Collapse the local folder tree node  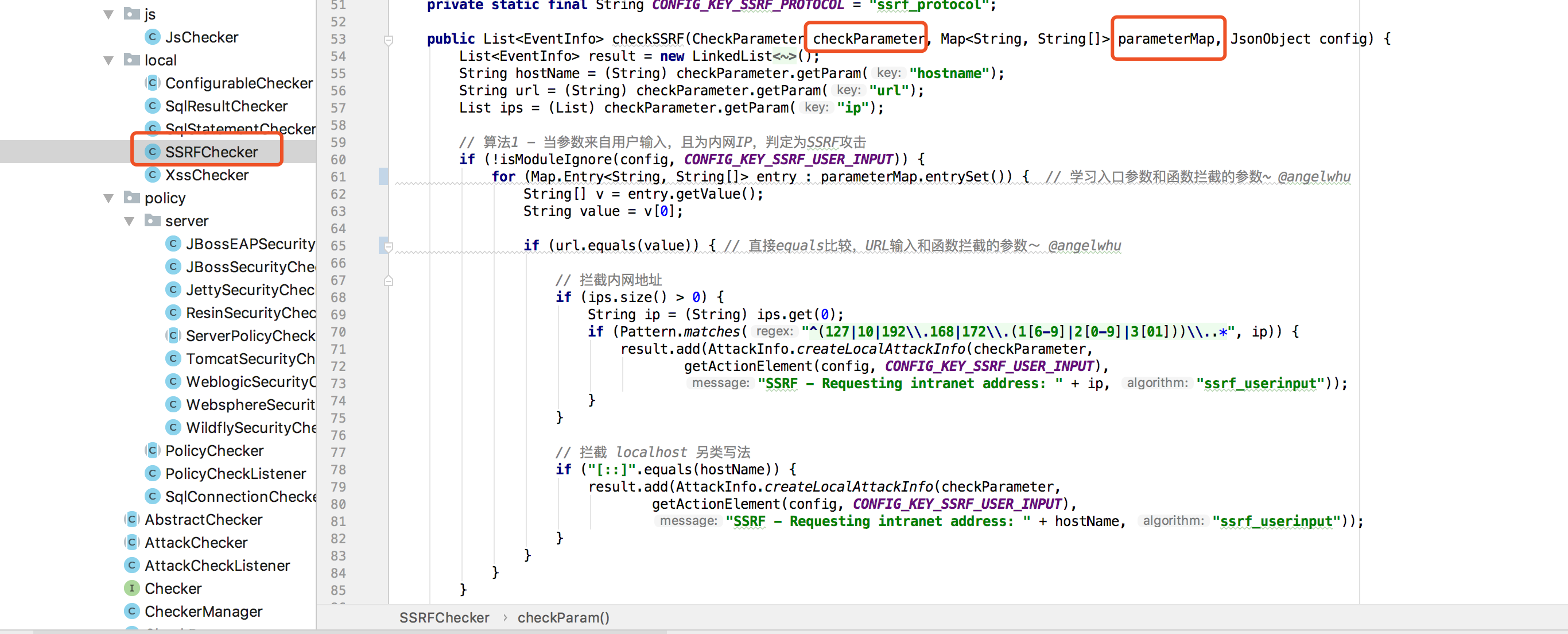pos(109,60)
